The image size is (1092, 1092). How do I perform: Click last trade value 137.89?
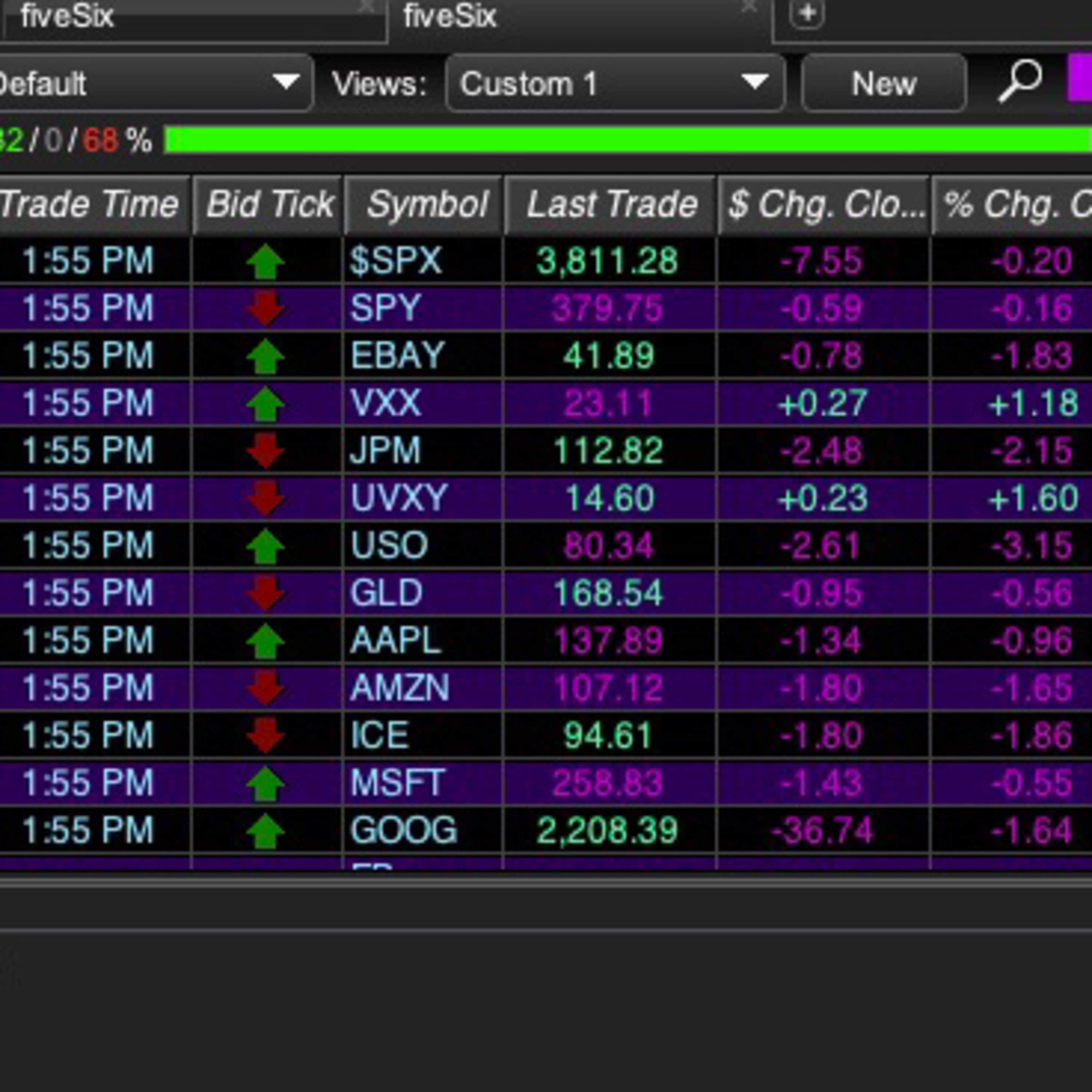[x=609, y=641]
